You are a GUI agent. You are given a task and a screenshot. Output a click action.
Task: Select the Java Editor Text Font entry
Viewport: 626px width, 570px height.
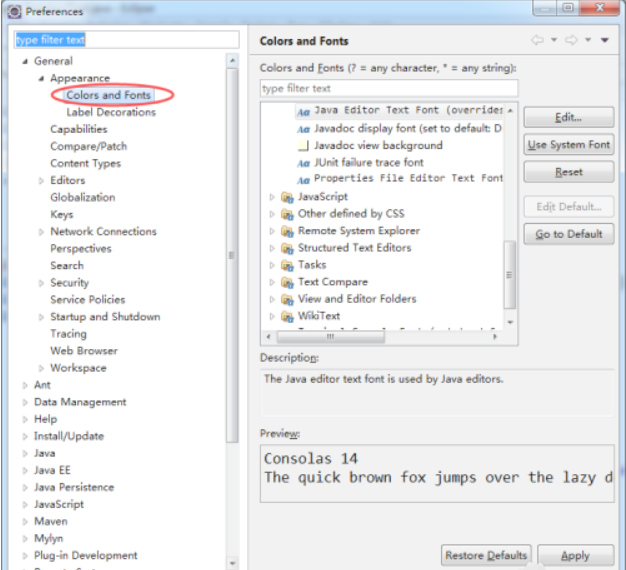click(405, 111)
